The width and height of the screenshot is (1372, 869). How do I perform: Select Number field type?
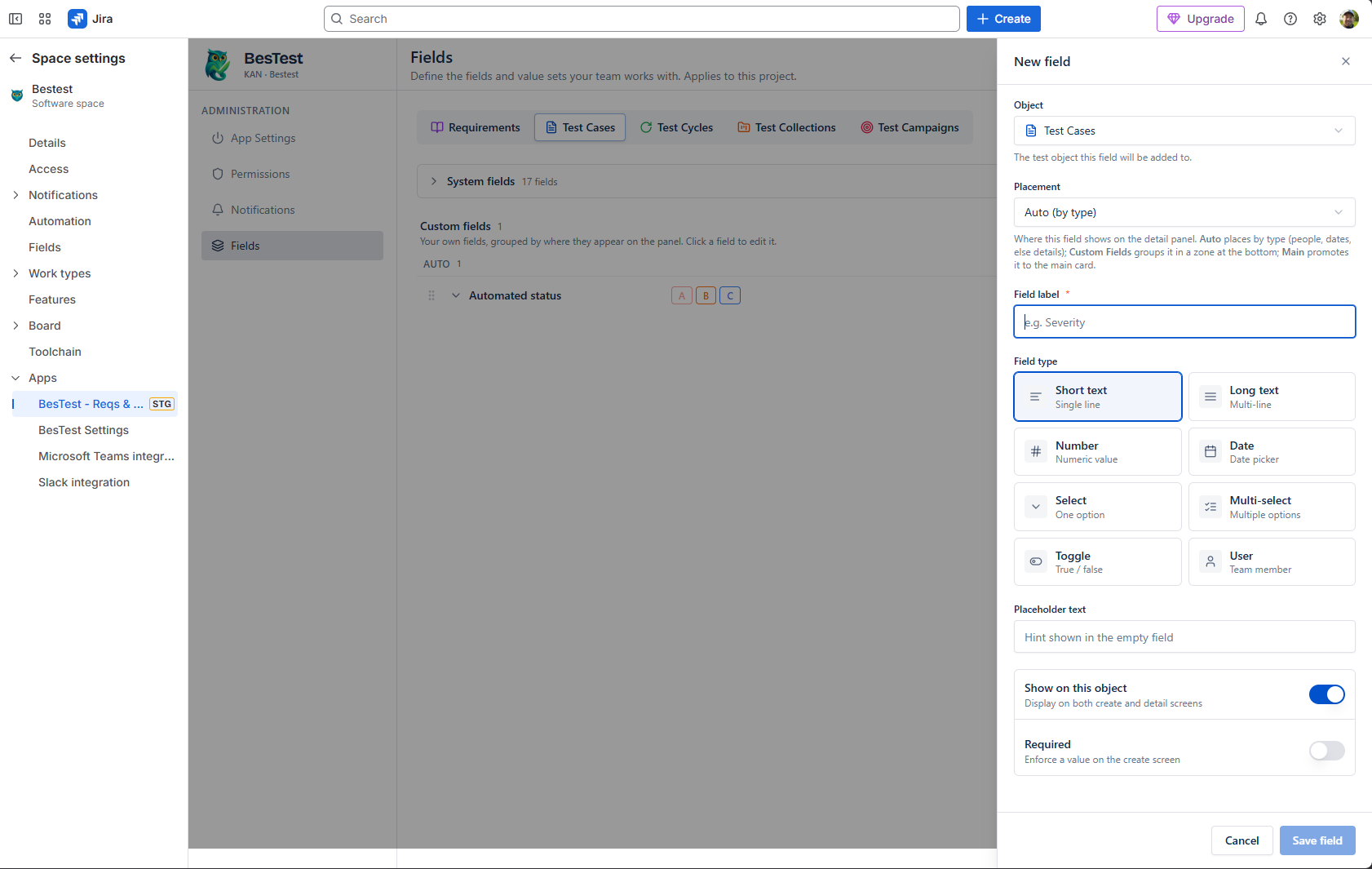click(x=1098, y=452)
